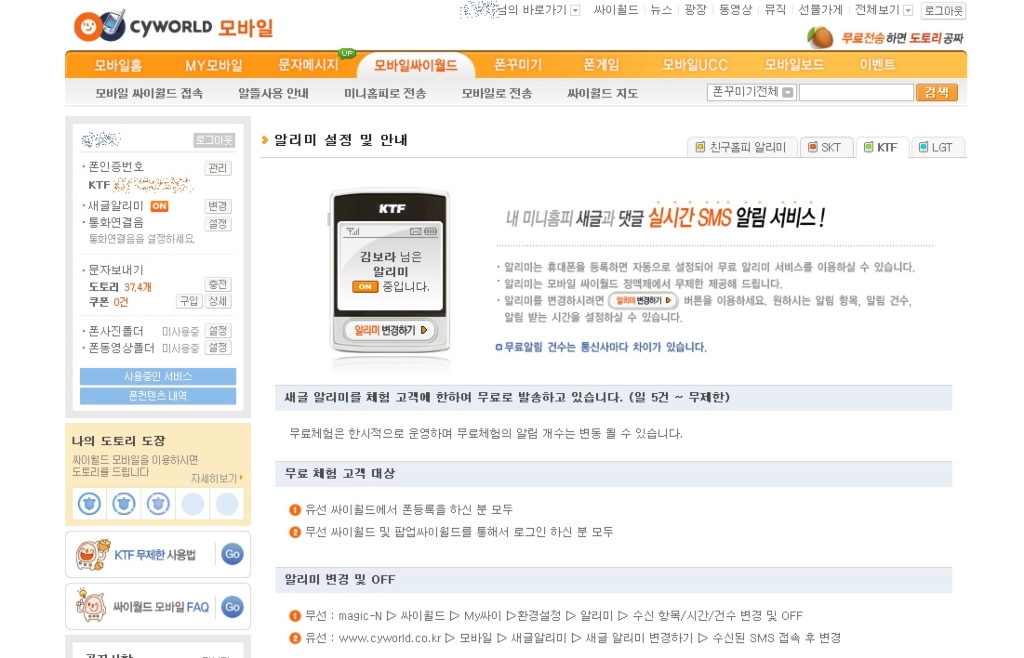Switch to the 문자메시지 tab
The width and height of the screenshot is (1024, 658).
tap(308, 65)
